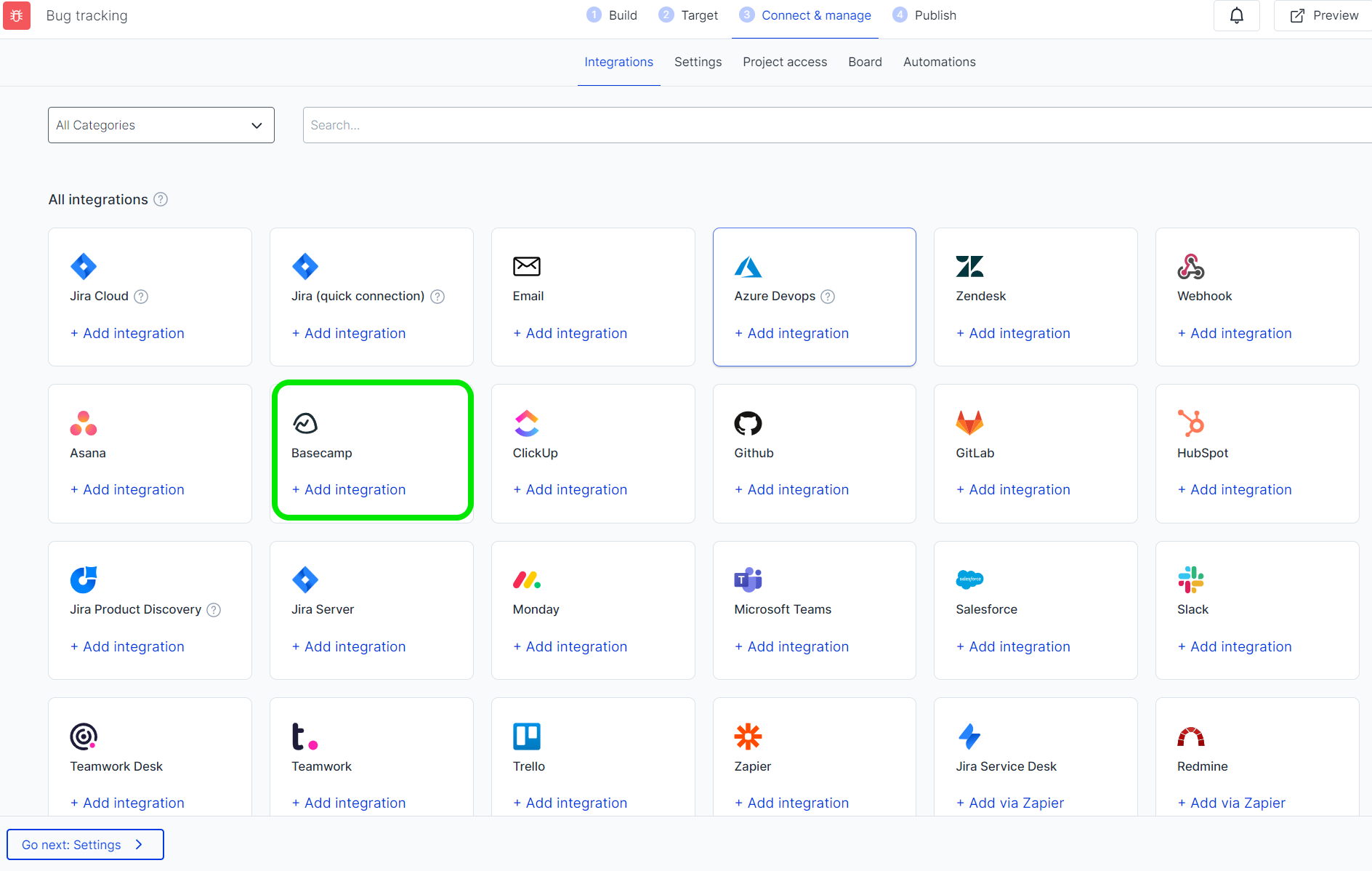Add integration for Salesforce
Screen dimensions: 1372x871
coord(1013,646)
